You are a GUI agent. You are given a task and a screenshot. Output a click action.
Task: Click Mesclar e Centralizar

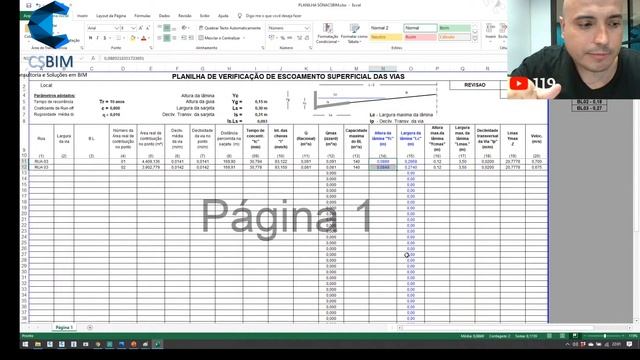point(220,38)
